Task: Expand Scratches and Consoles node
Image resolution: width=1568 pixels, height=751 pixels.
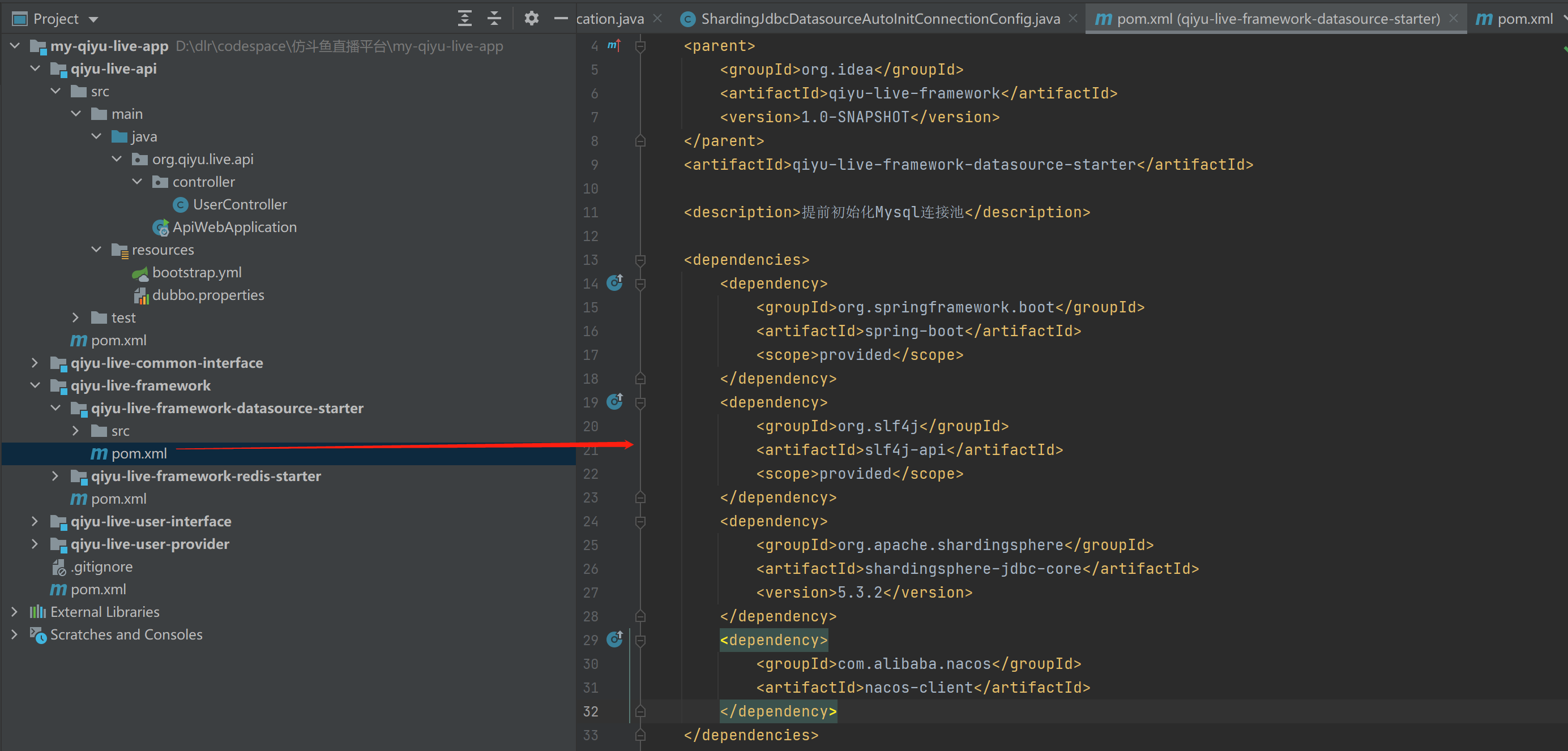Action: click(15, 634)
